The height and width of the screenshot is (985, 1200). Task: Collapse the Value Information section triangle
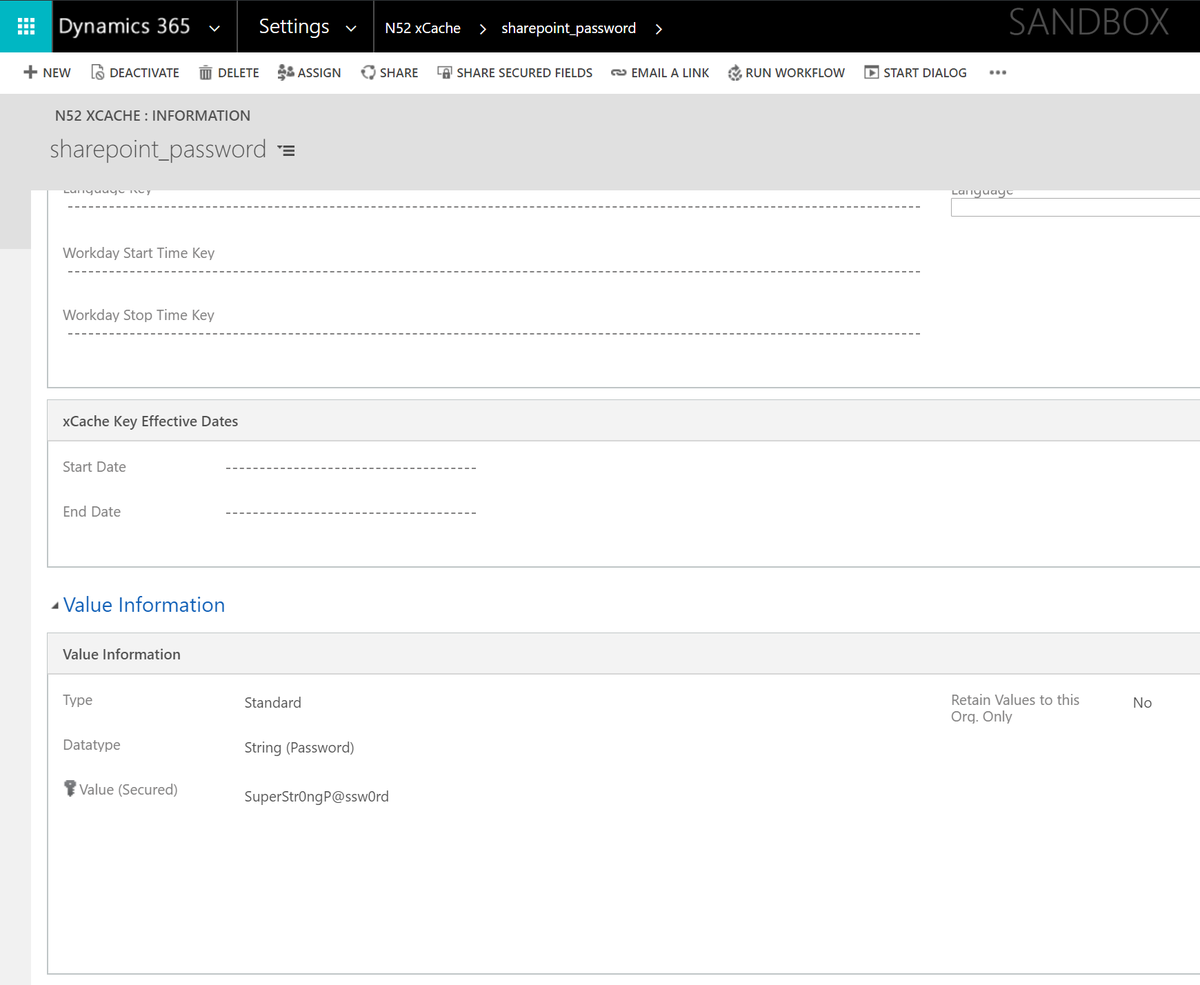pyautogui.click(x=54, y=606)
